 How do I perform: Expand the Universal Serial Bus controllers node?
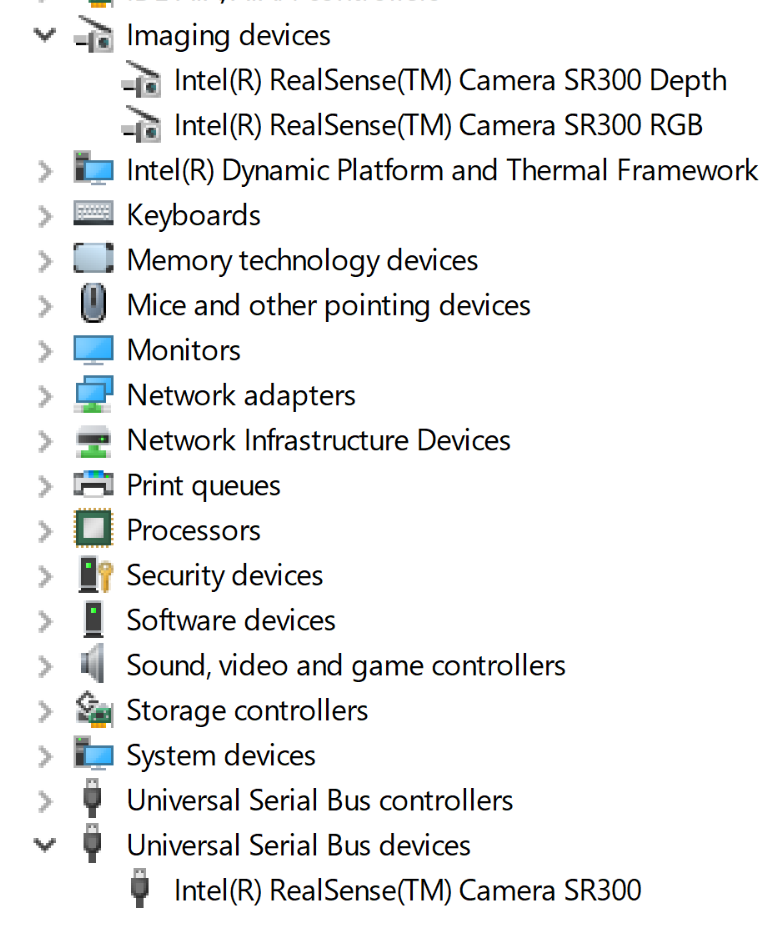pos(44,801)
